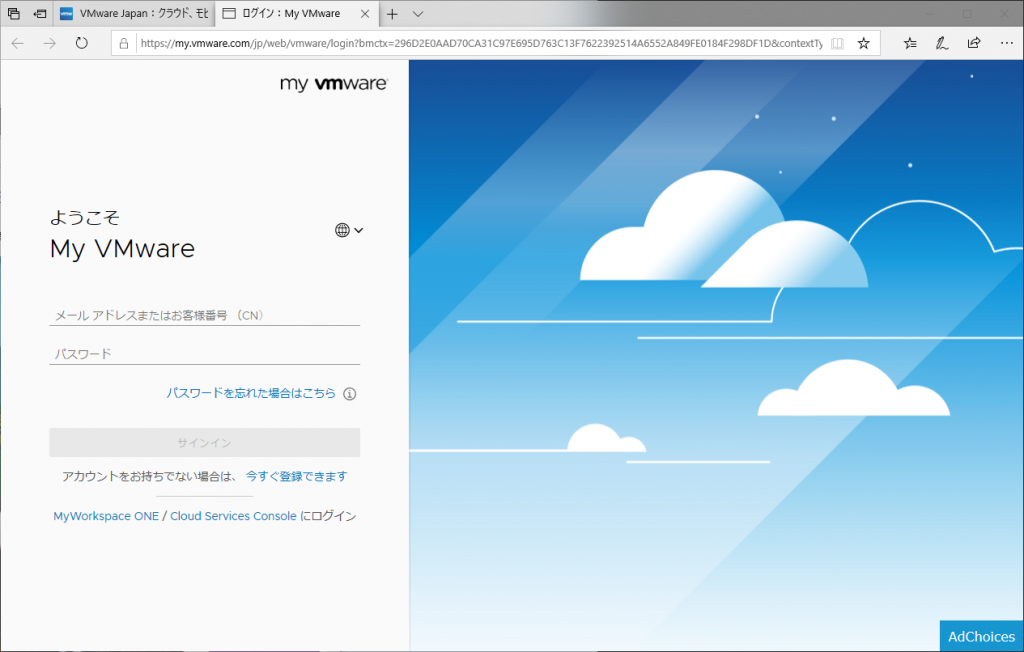1024x652 pixels.
Task: Click the set tabs aside icon
Action: [x=40, y=14]
